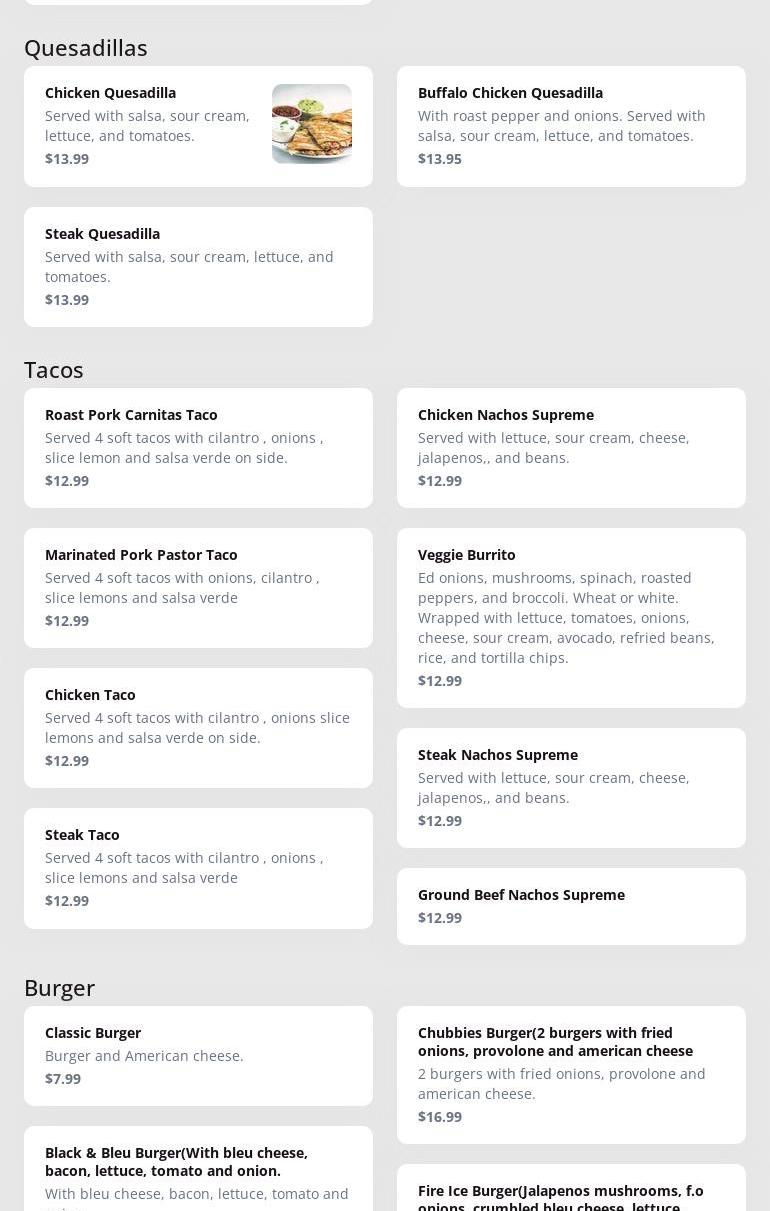Viewport: 770px width, 1211px height.
Task: Select the Chicken Taco card
Action: pyautogui.click(x=198, y=728)
